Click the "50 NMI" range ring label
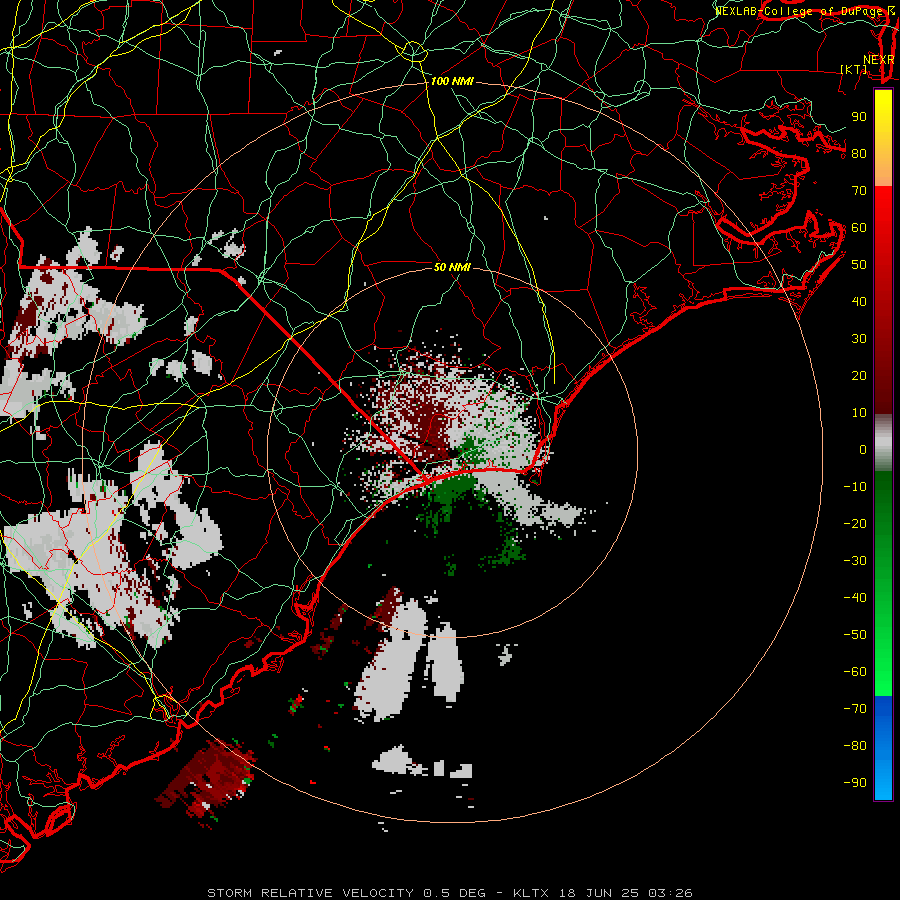The width and height of the screenshot is (900, 900). coord(452,267)
